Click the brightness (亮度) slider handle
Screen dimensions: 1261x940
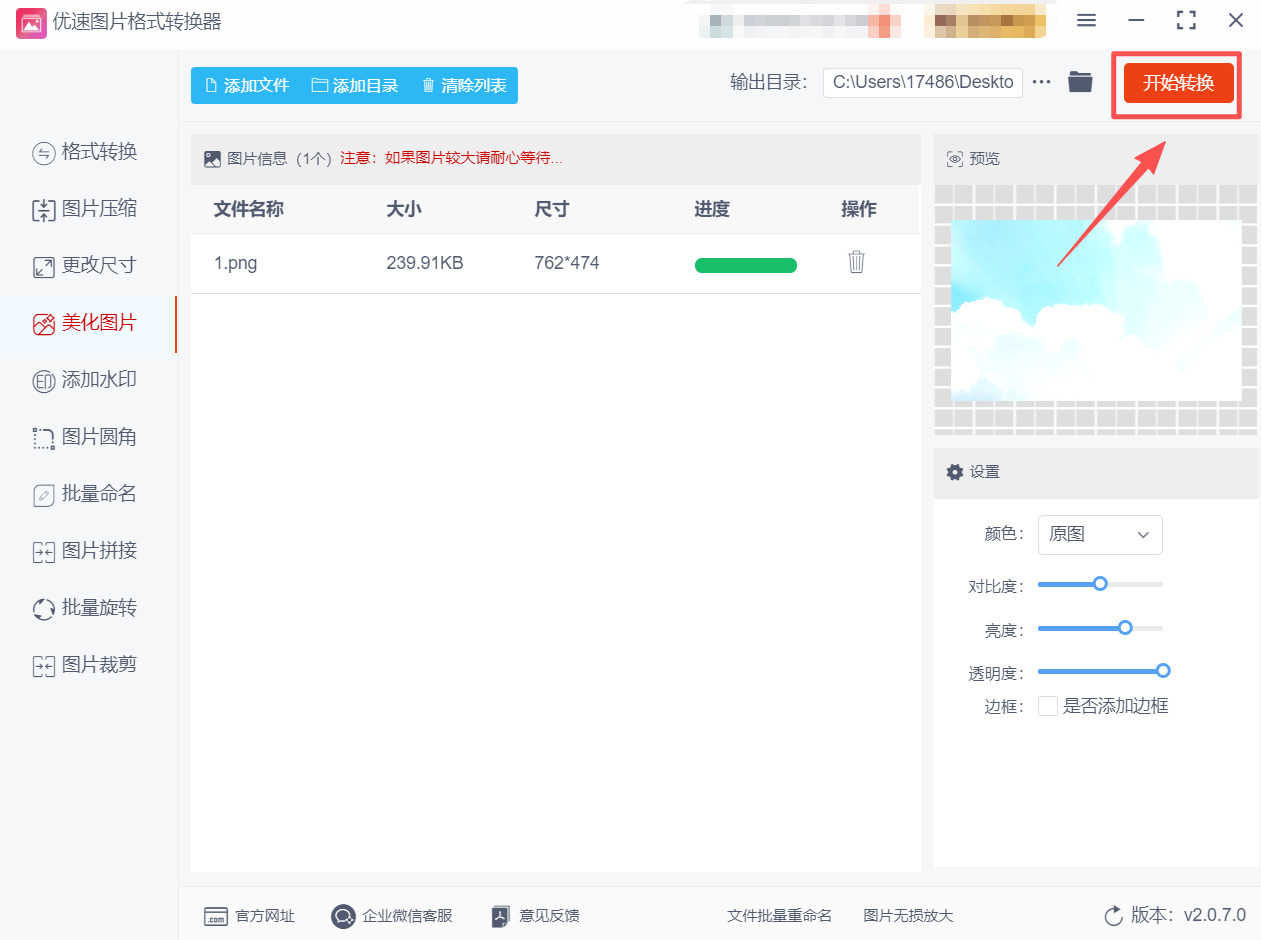(x=1125, y=628)
